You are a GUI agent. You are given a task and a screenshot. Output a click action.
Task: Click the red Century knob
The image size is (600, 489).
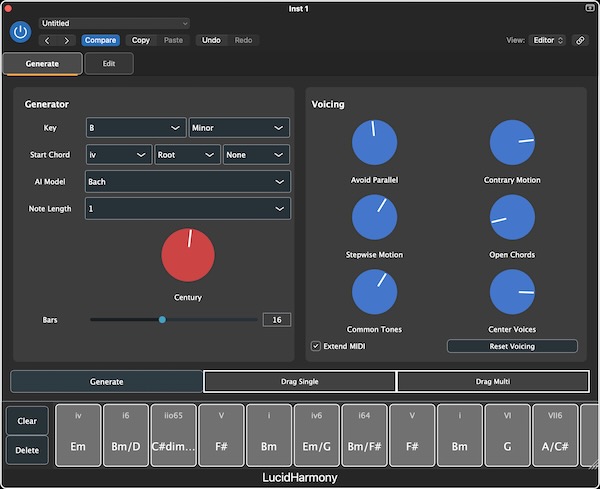(x=188, y=255)
